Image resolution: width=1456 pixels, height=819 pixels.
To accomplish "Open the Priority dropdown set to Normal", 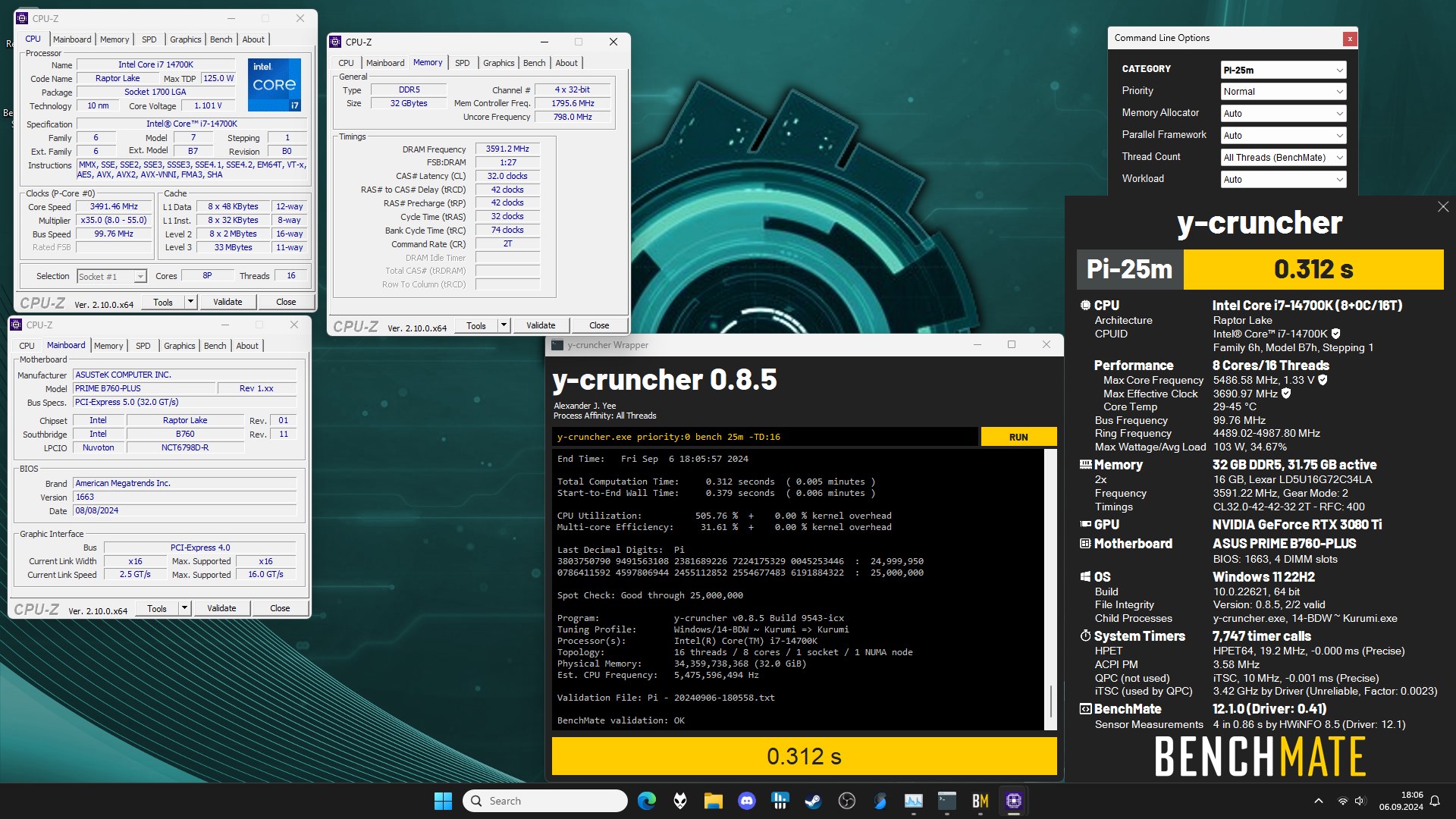I will tap(1283, 92).
